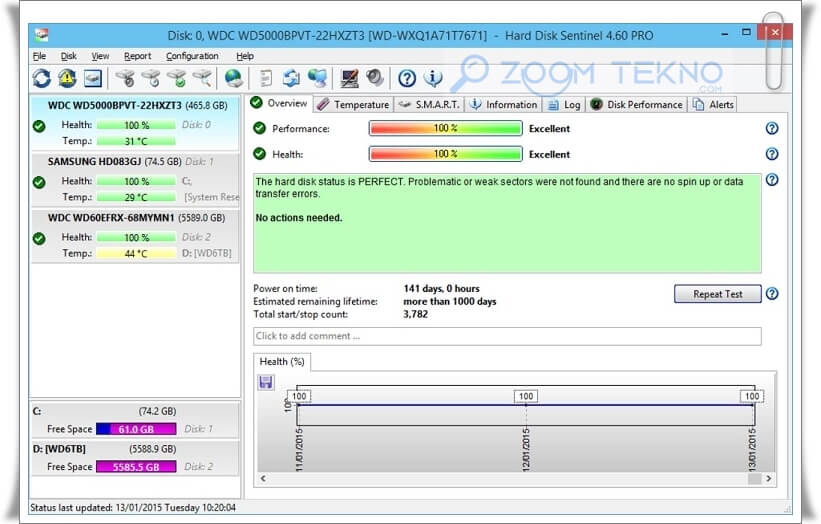This screenshot has height=524, width=821.
Task: Click the disk with green checkmark icon
Action: click(x=177, y=79)
